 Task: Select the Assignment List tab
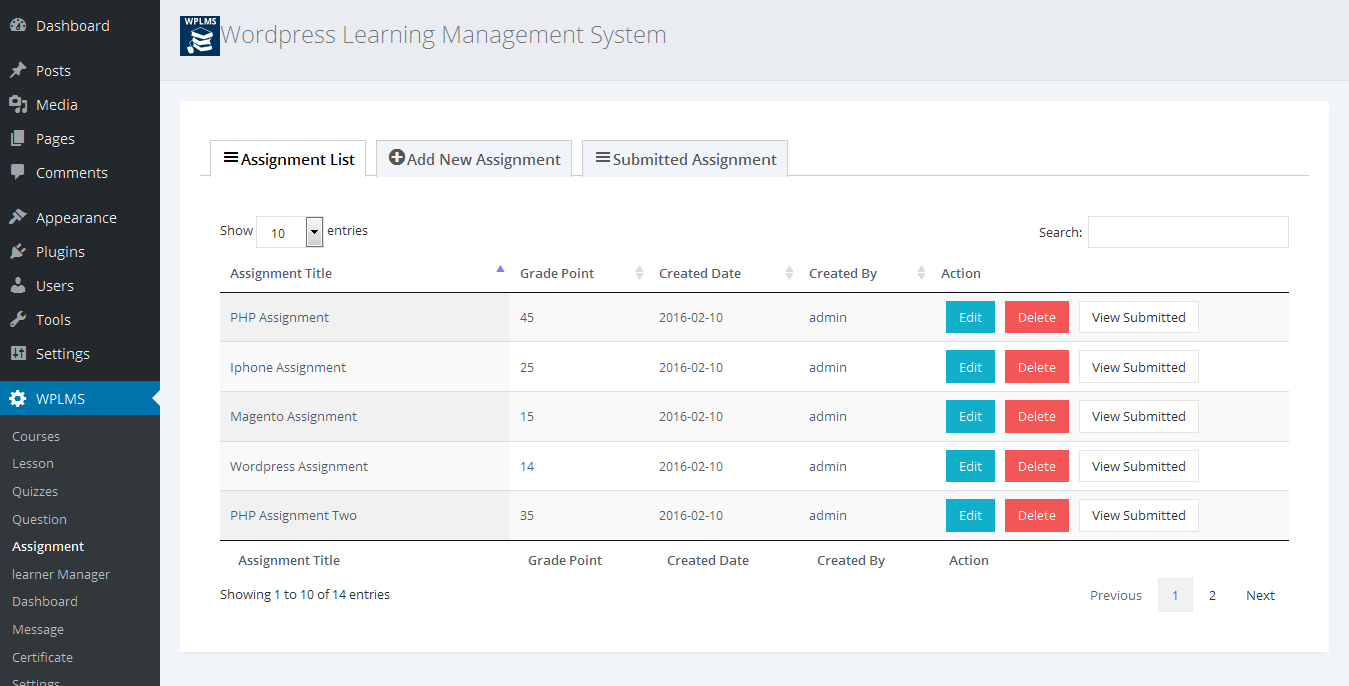(x=288, y=159)
